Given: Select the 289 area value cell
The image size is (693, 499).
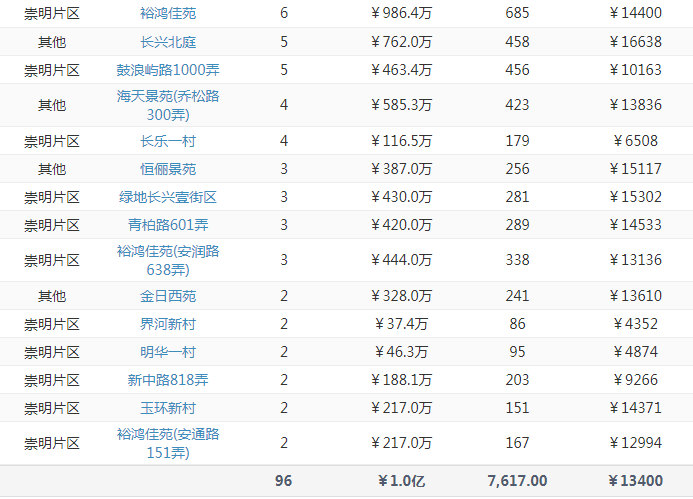Looking at the screenshot, I should (x=517, y=225).
